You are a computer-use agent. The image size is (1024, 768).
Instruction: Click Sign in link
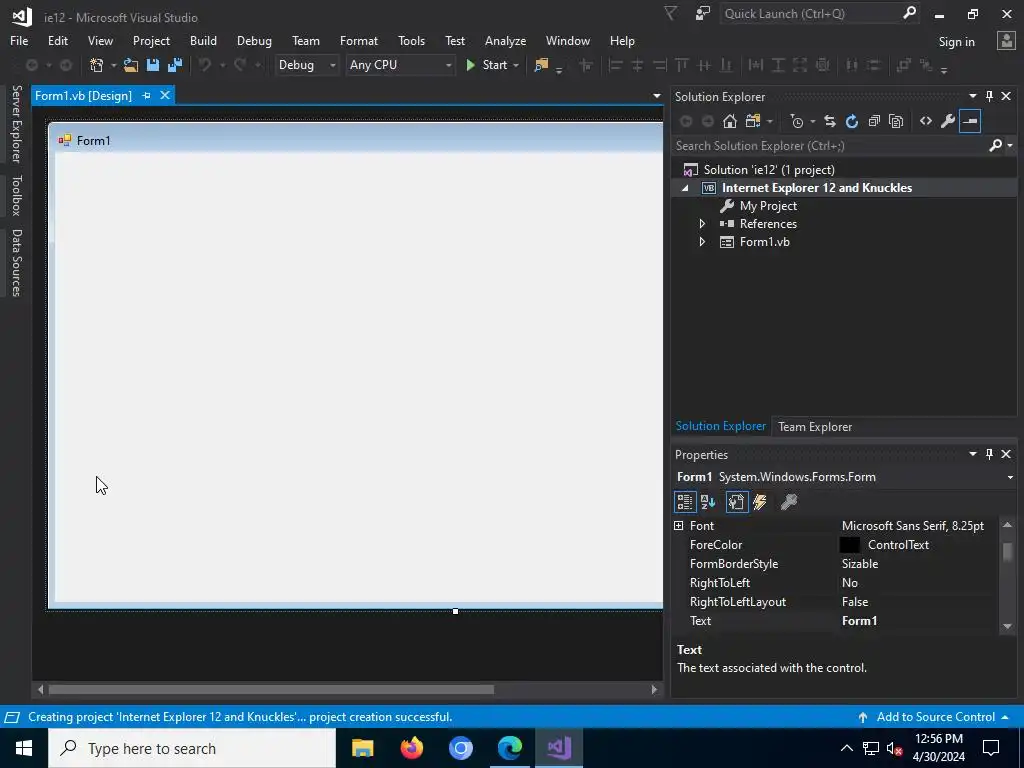coord(956,42)
